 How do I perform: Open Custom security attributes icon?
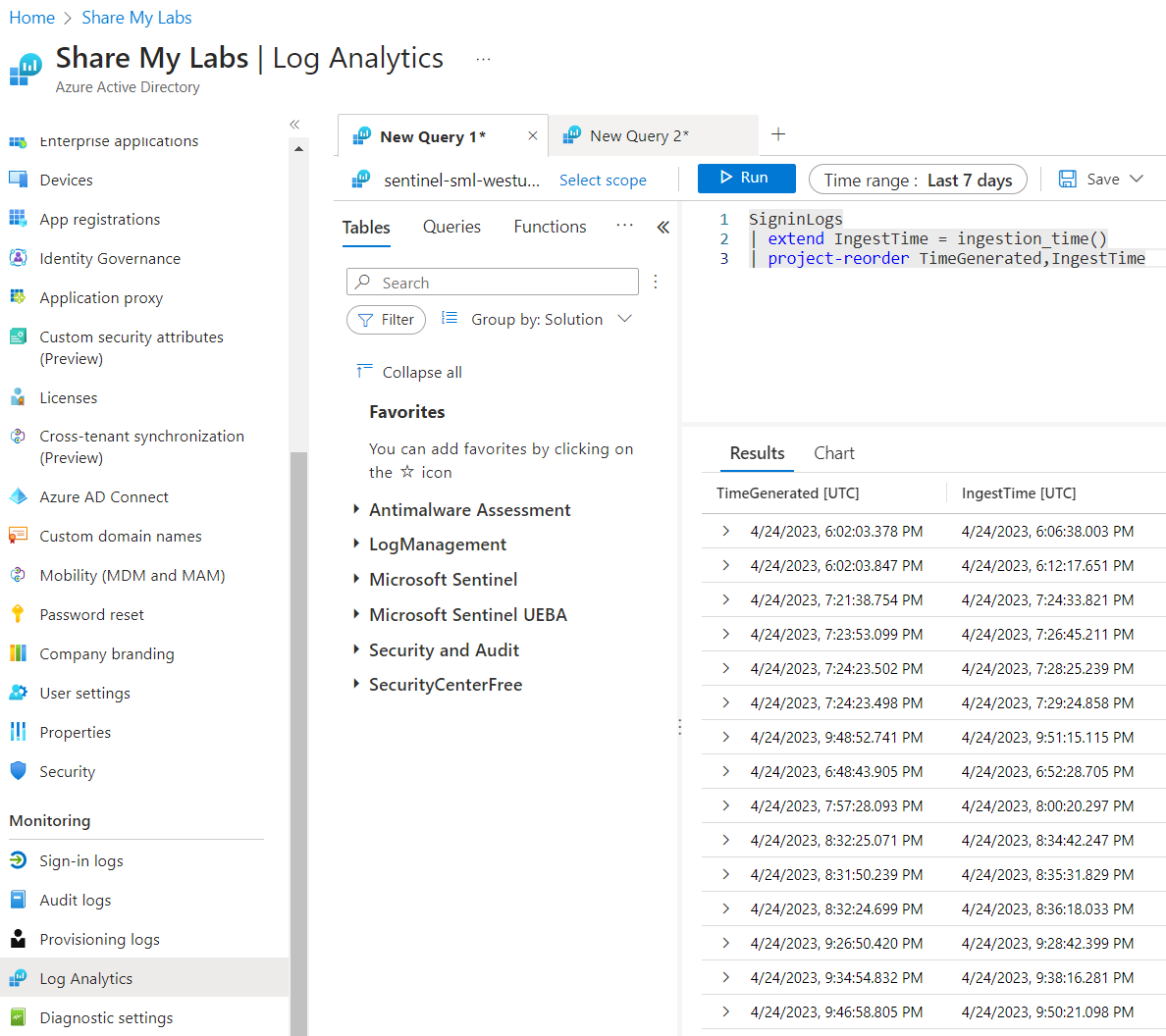coord(18,337)
